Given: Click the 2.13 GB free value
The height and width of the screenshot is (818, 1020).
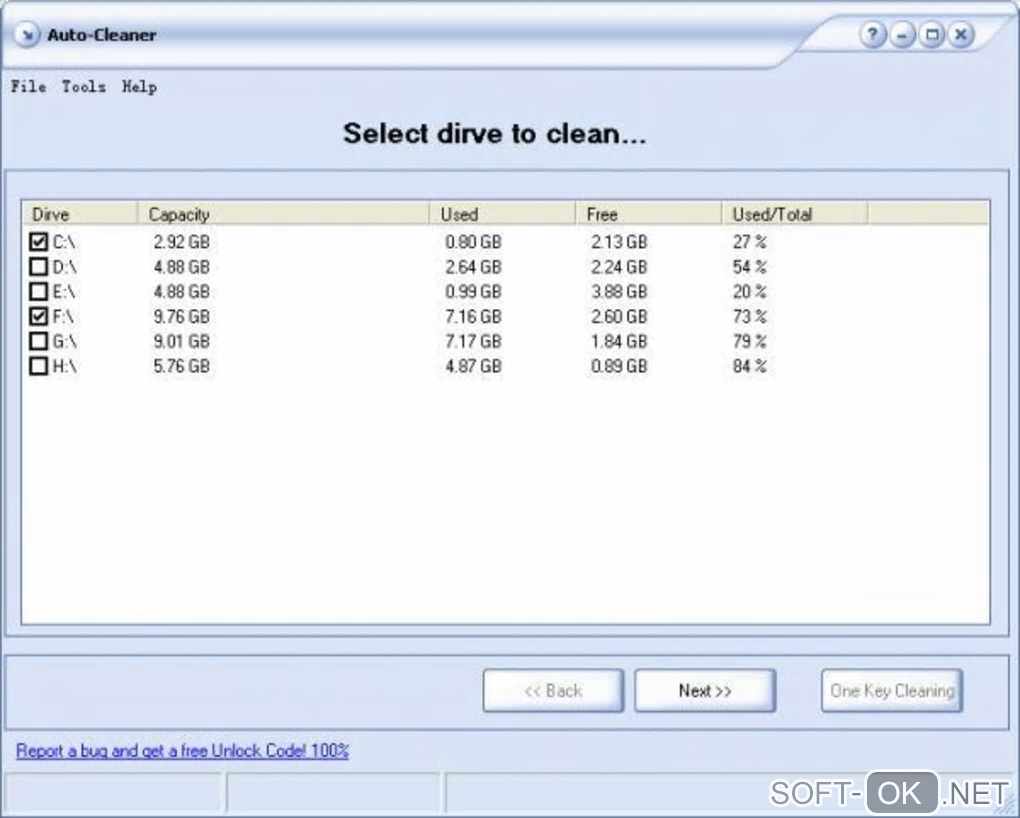Looking at the screenshot, I should pos(619,242).
